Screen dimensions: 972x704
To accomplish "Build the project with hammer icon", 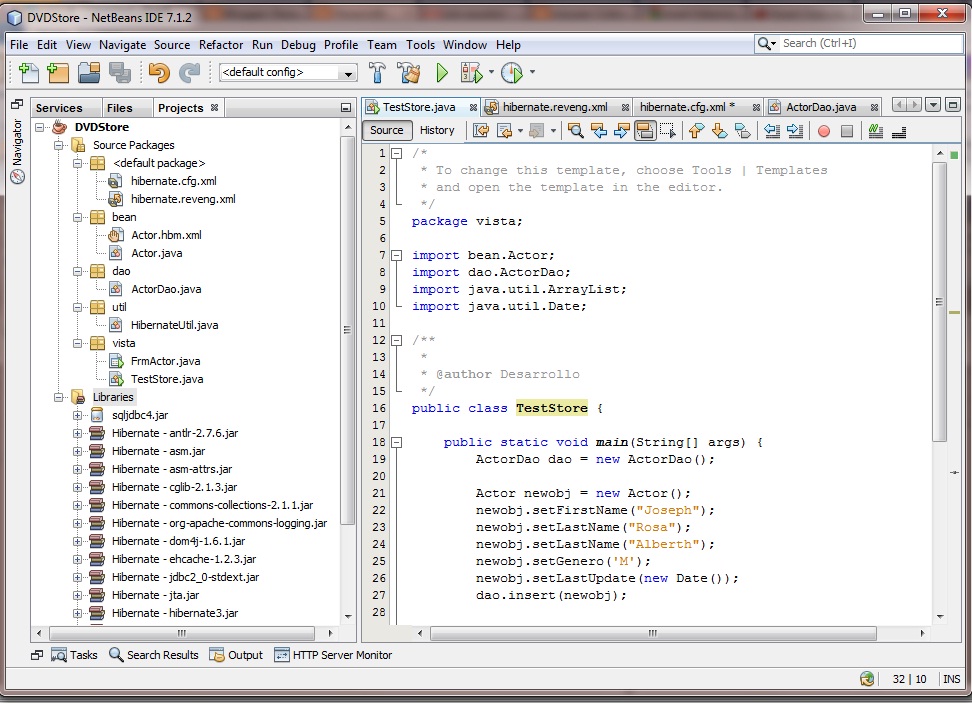I will pos(378,72).
